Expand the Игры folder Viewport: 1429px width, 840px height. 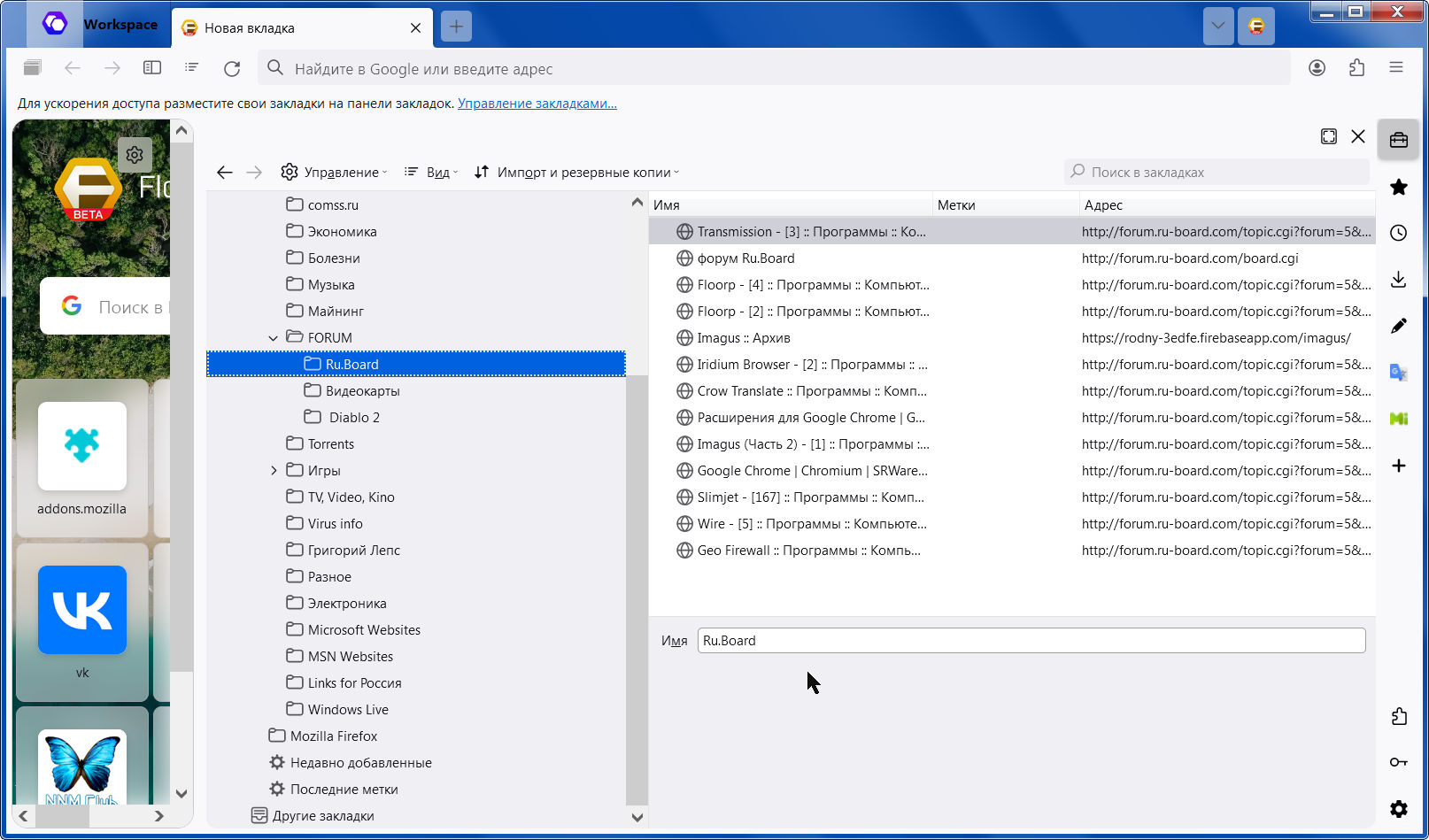[x=274, y=471]
